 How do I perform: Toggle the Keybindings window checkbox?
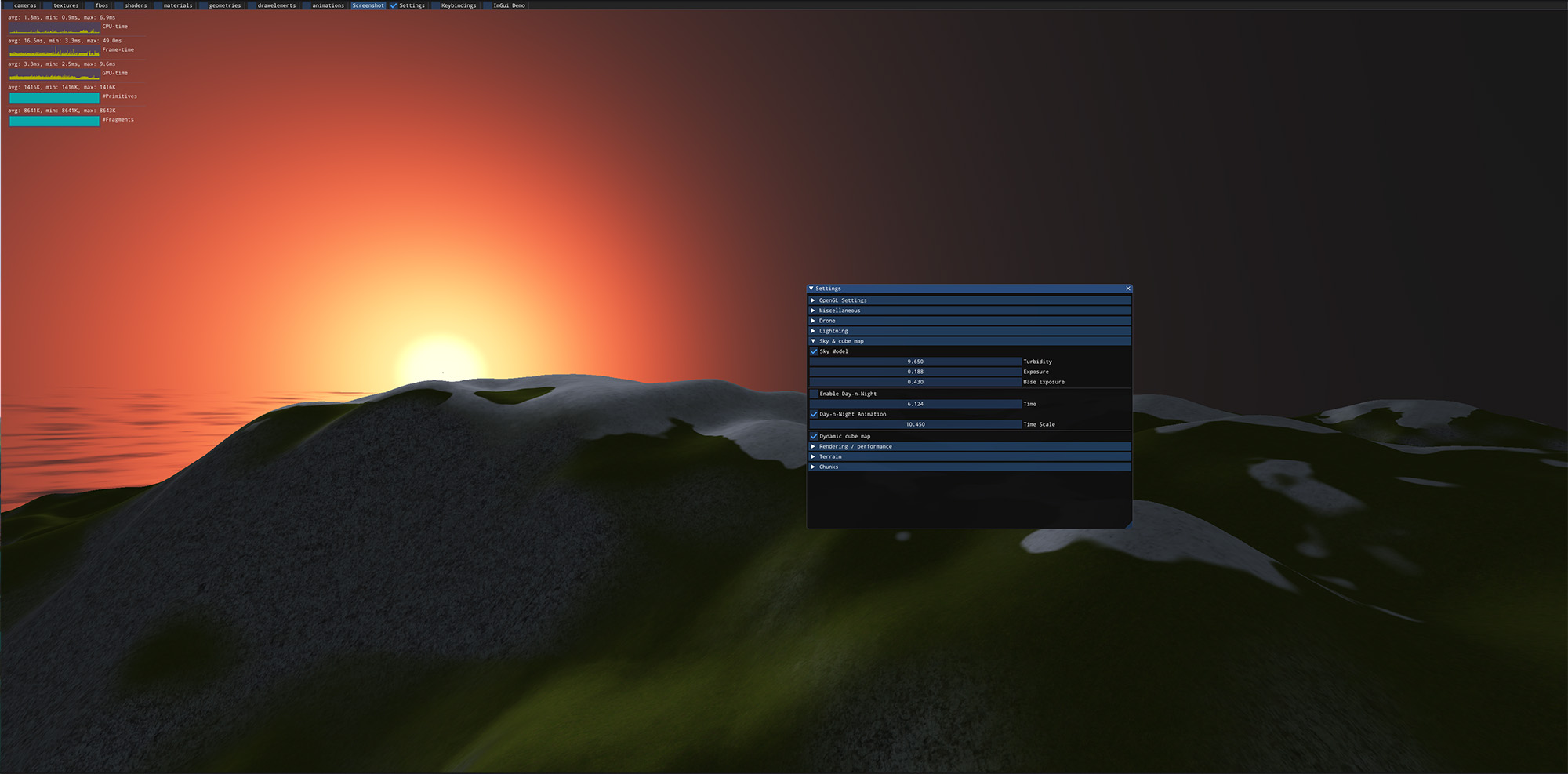(x=436, y=5)
